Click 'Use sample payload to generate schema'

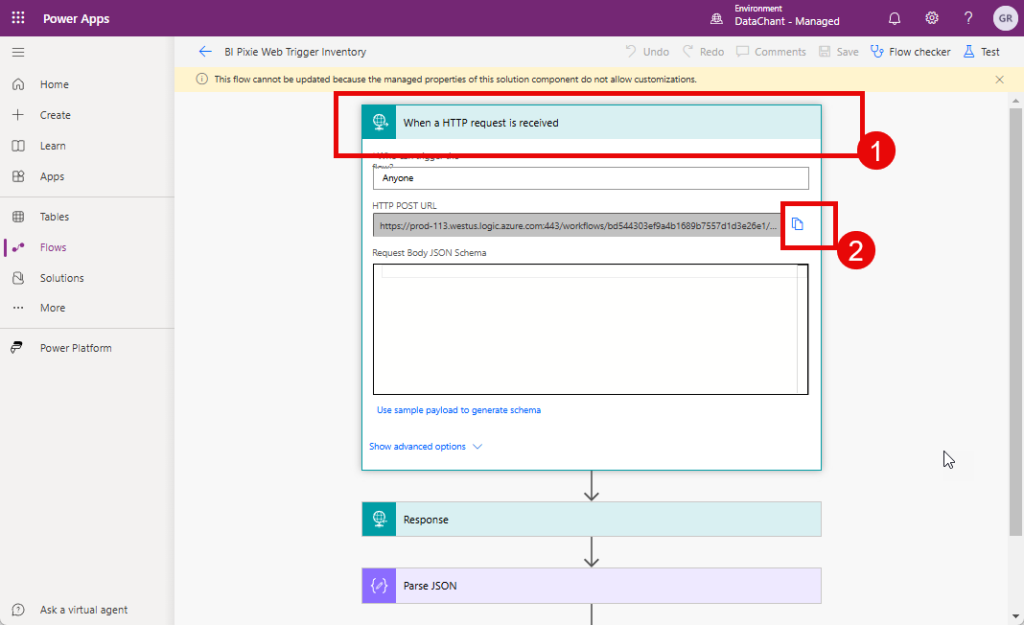click(x=459, y=410)
